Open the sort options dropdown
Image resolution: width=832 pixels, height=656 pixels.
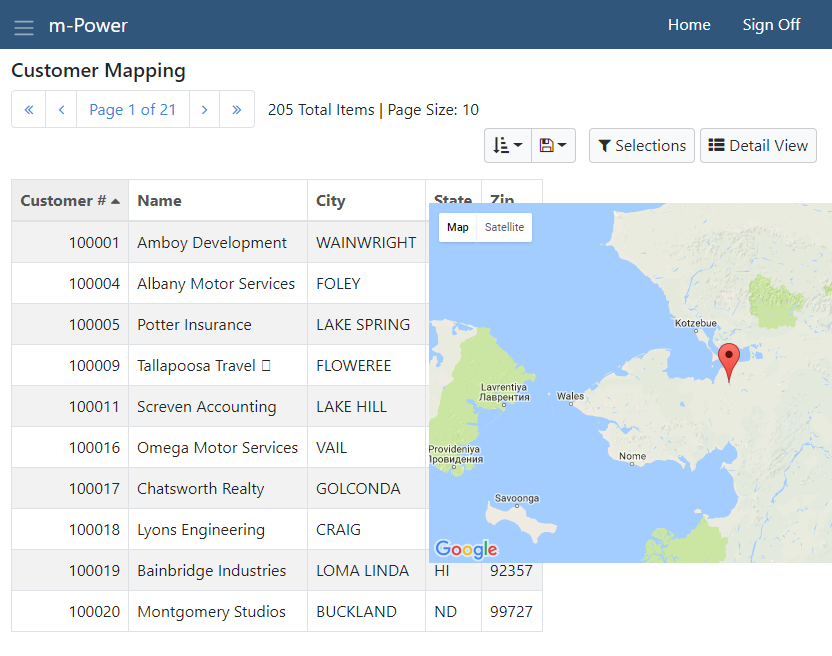pos(508,145)
